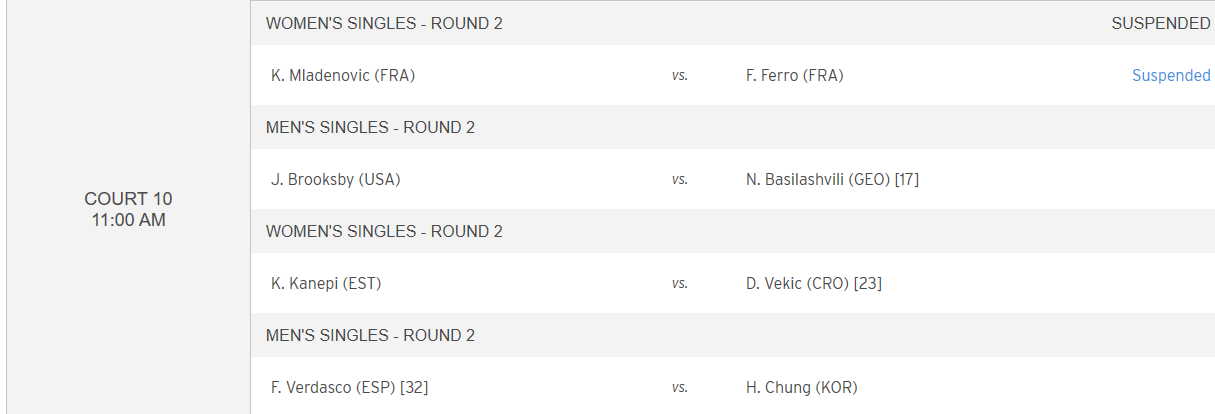Select player D. Vekic (CRO) [23]

[814, 283]
